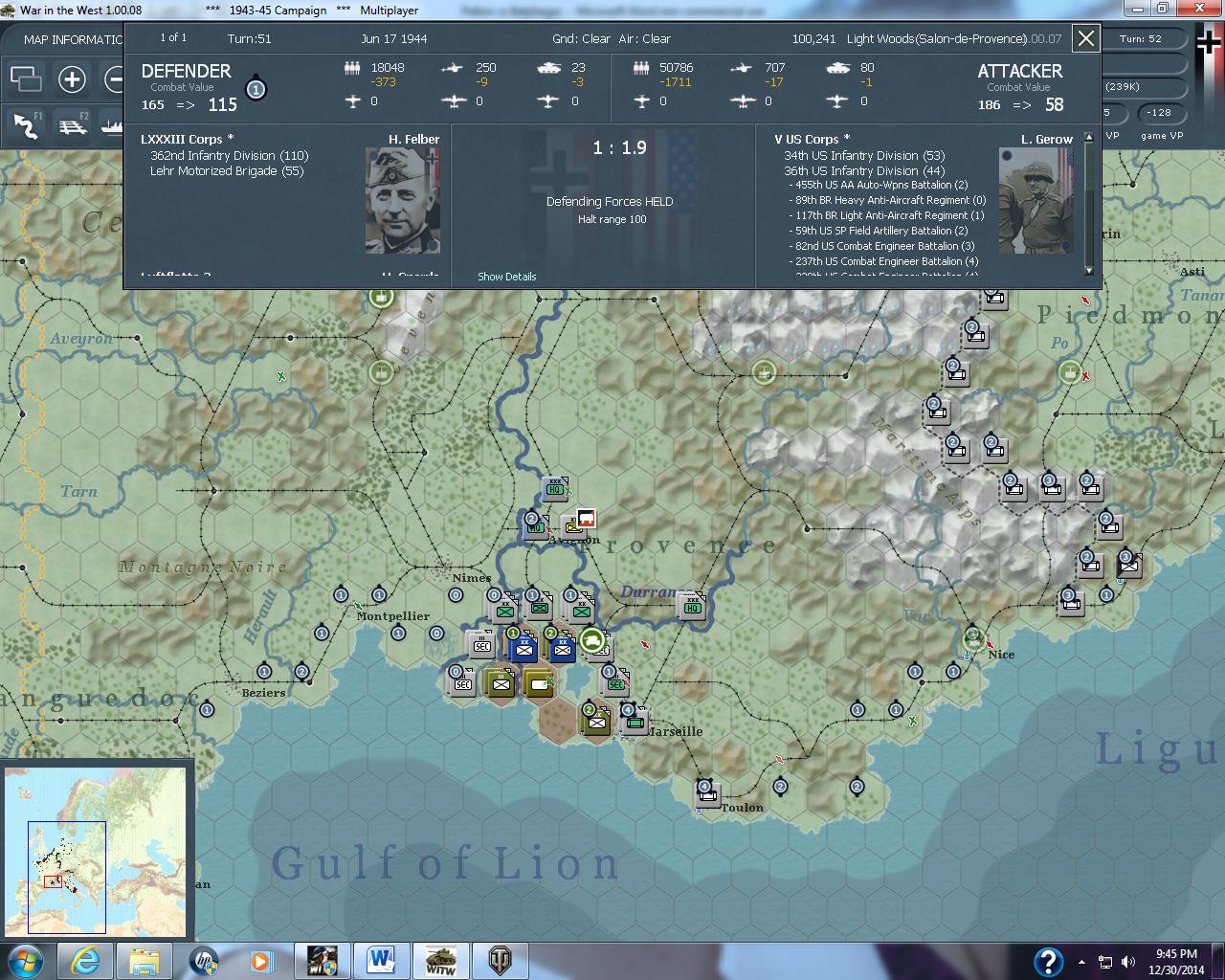The width and height of the screenshot is (1225, 980).
Task: Select the green armor circle unit
Action: [x=593, y=638]
